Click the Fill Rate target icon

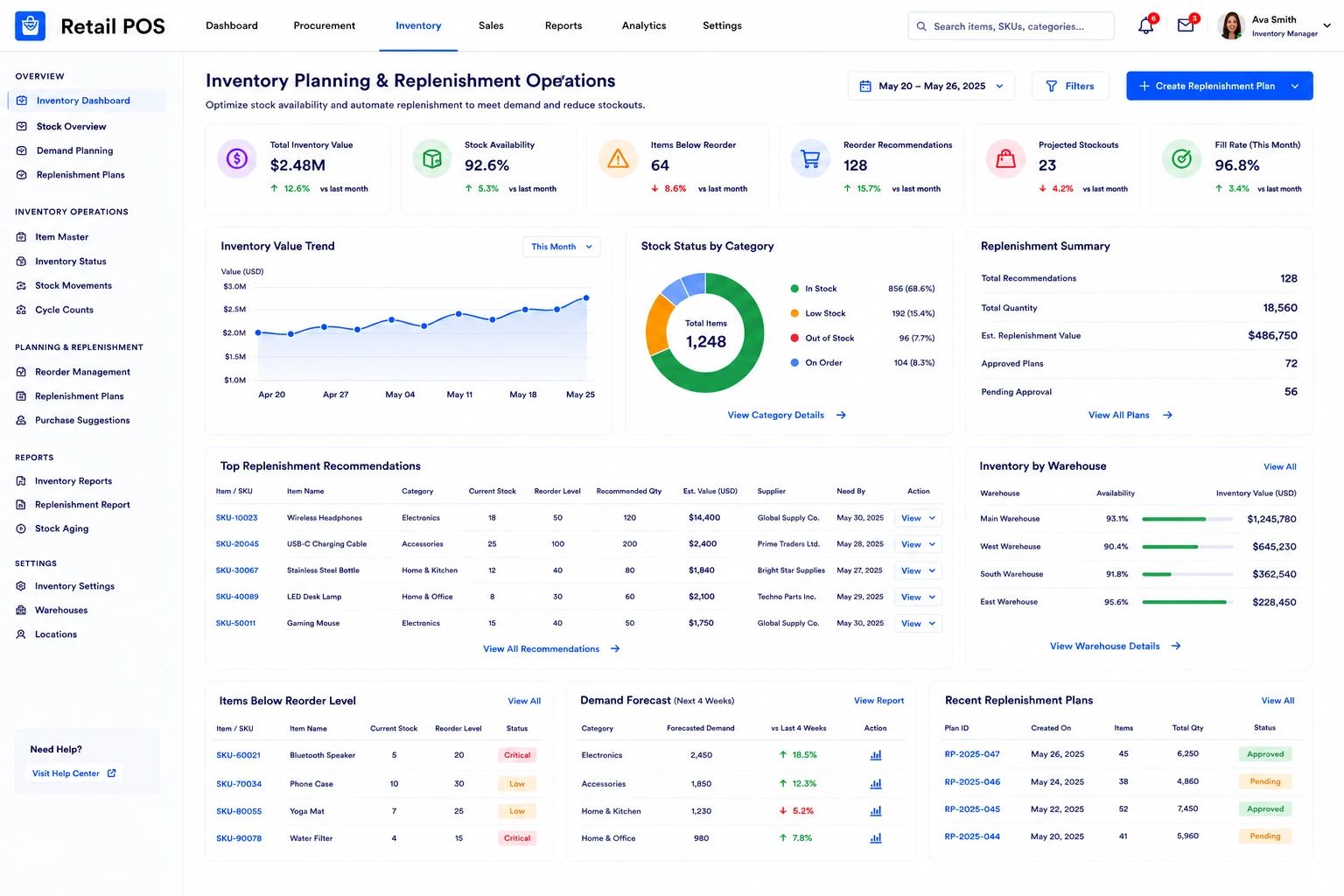click(1181, 159)
